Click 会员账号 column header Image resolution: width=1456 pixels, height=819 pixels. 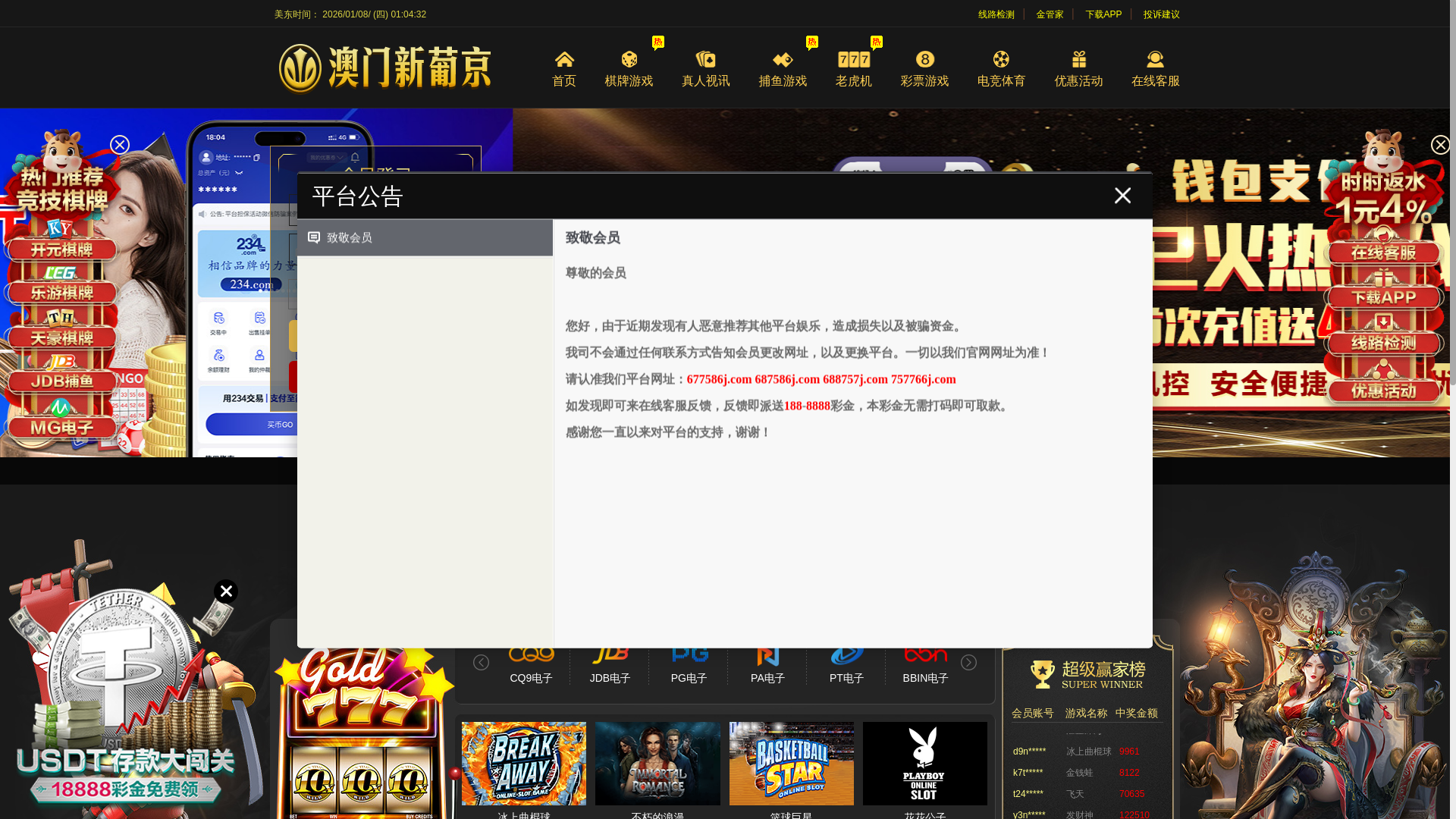[1032, 714]
